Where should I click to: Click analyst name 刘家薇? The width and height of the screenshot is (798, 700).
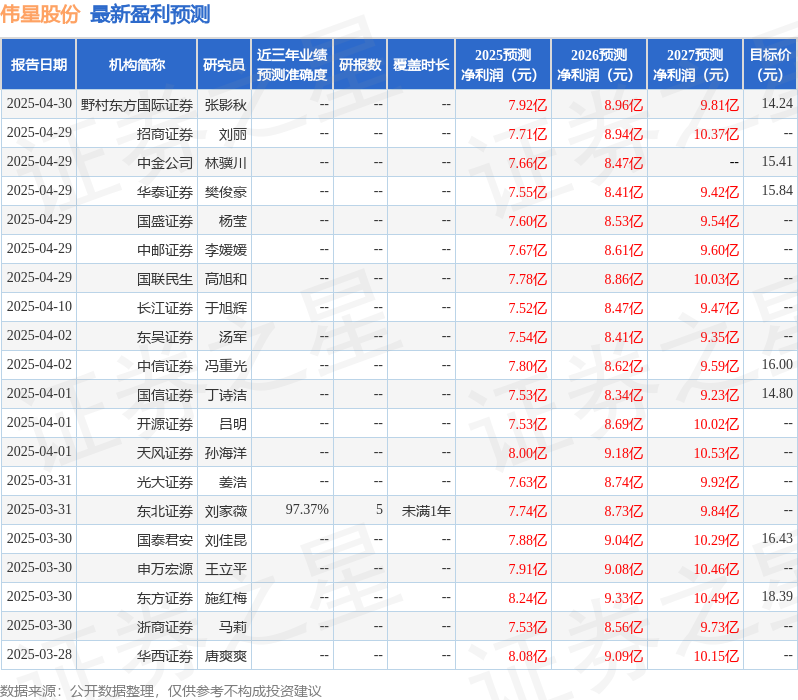225,511
